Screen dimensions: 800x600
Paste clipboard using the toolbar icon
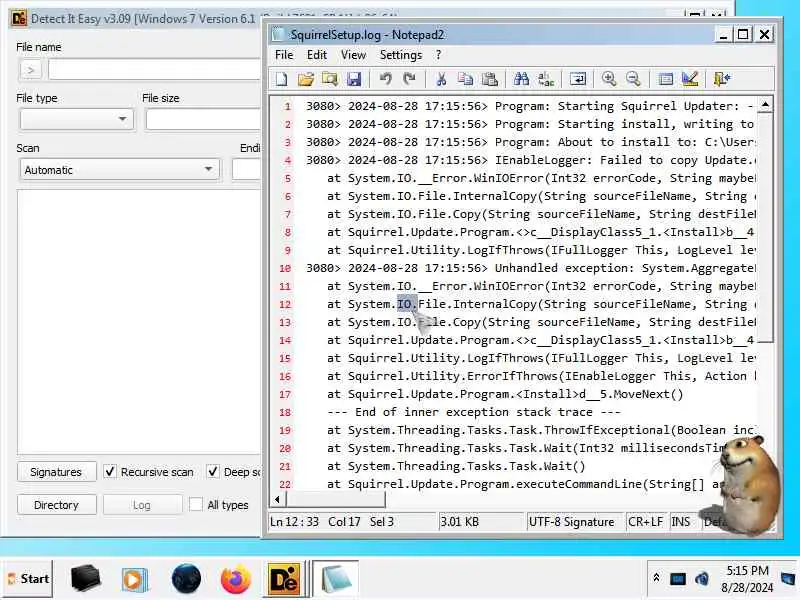point(489,79)
